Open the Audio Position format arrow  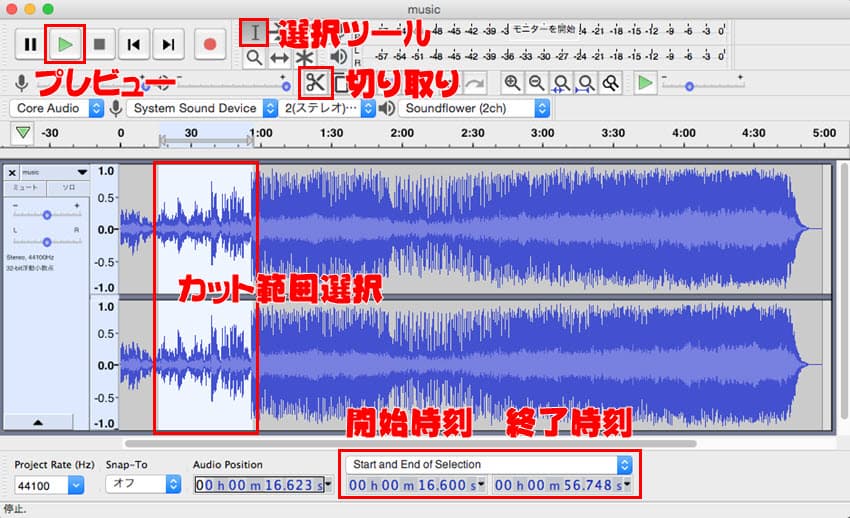tap(328, 484)
